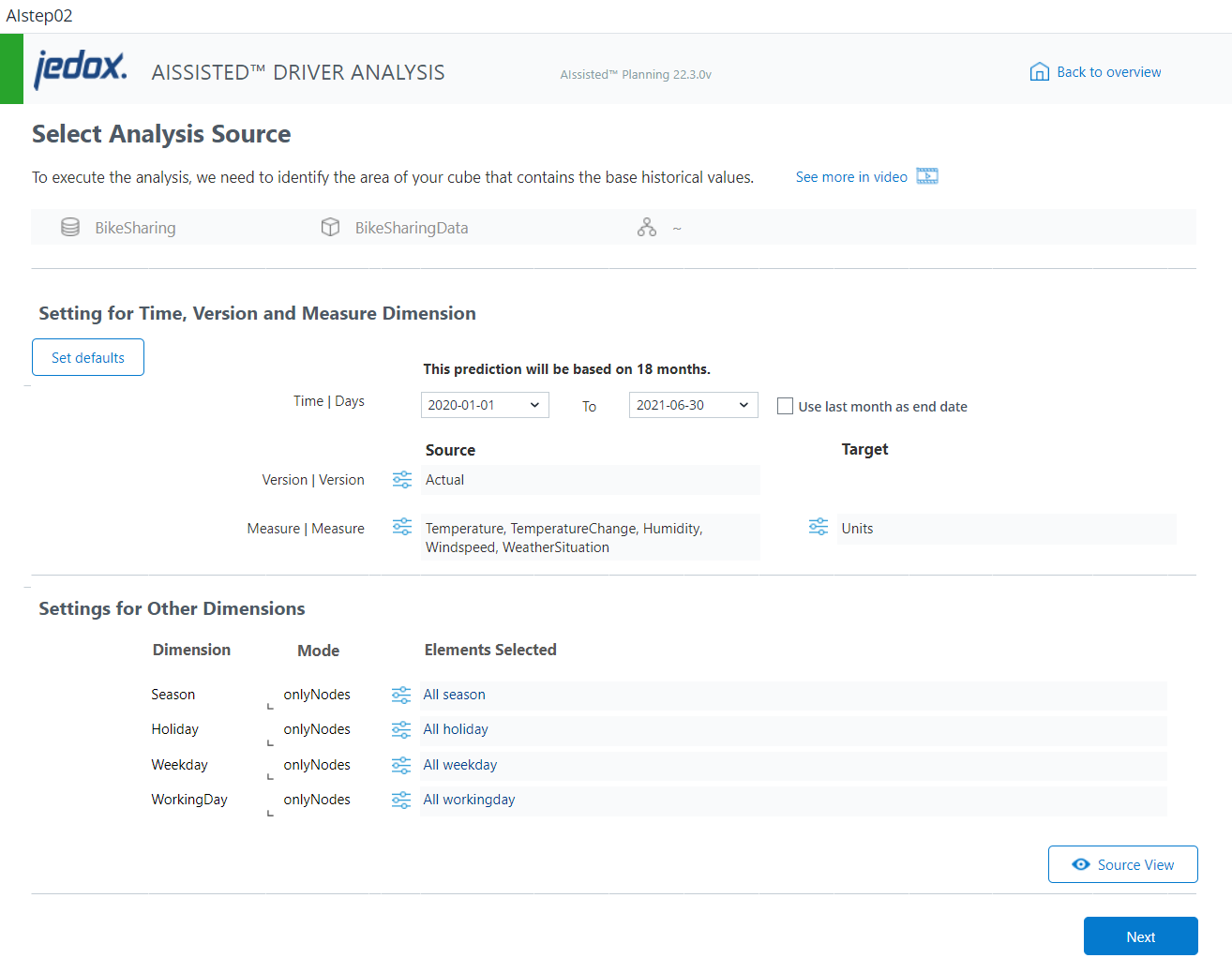
Task: Open the element picker for All holiday
Action: coord(401,728)
